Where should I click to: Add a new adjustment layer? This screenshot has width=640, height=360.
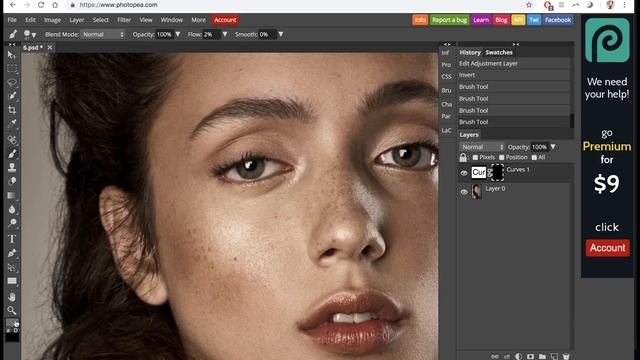pyautogui.click(x=518, y=356)
